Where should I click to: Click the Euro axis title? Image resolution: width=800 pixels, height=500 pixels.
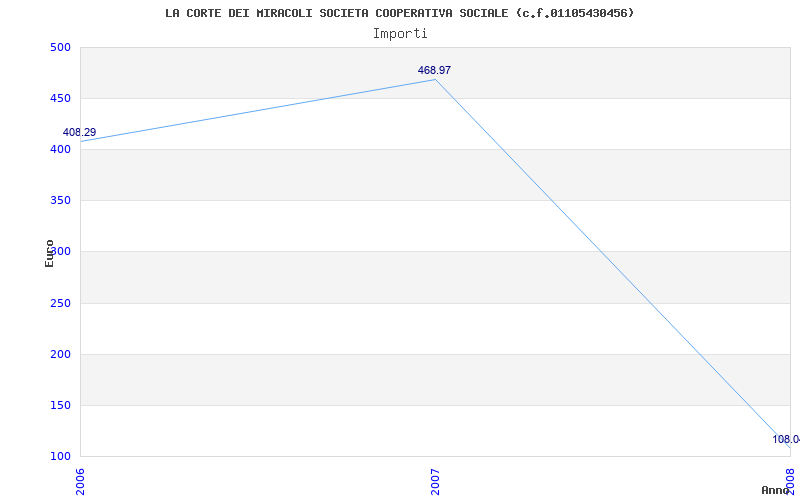[49, 253]
